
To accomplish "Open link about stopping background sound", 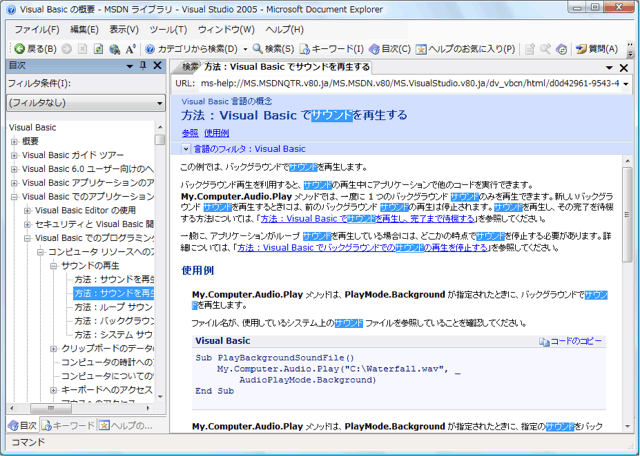I will click(x=362, y=248).
